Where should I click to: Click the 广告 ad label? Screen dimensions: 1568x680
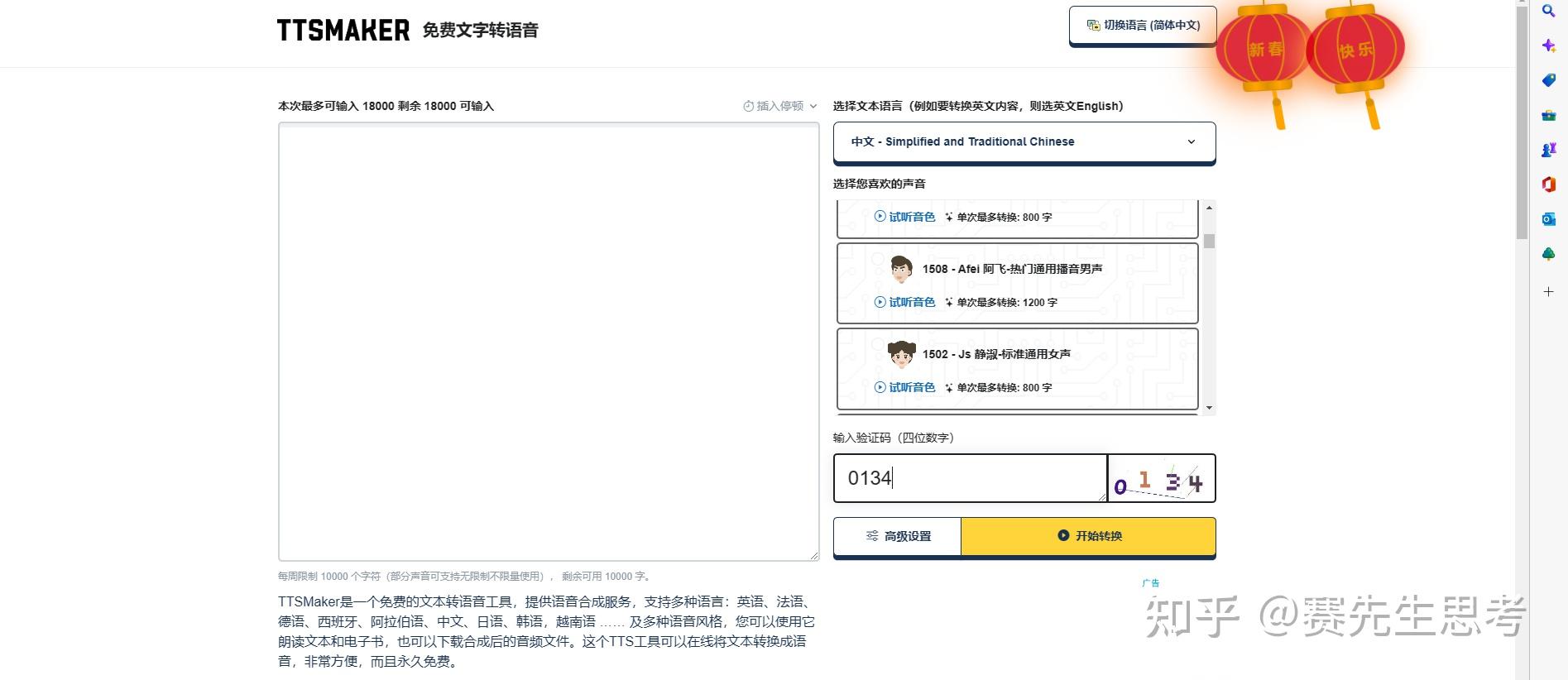pos(1151,583)
